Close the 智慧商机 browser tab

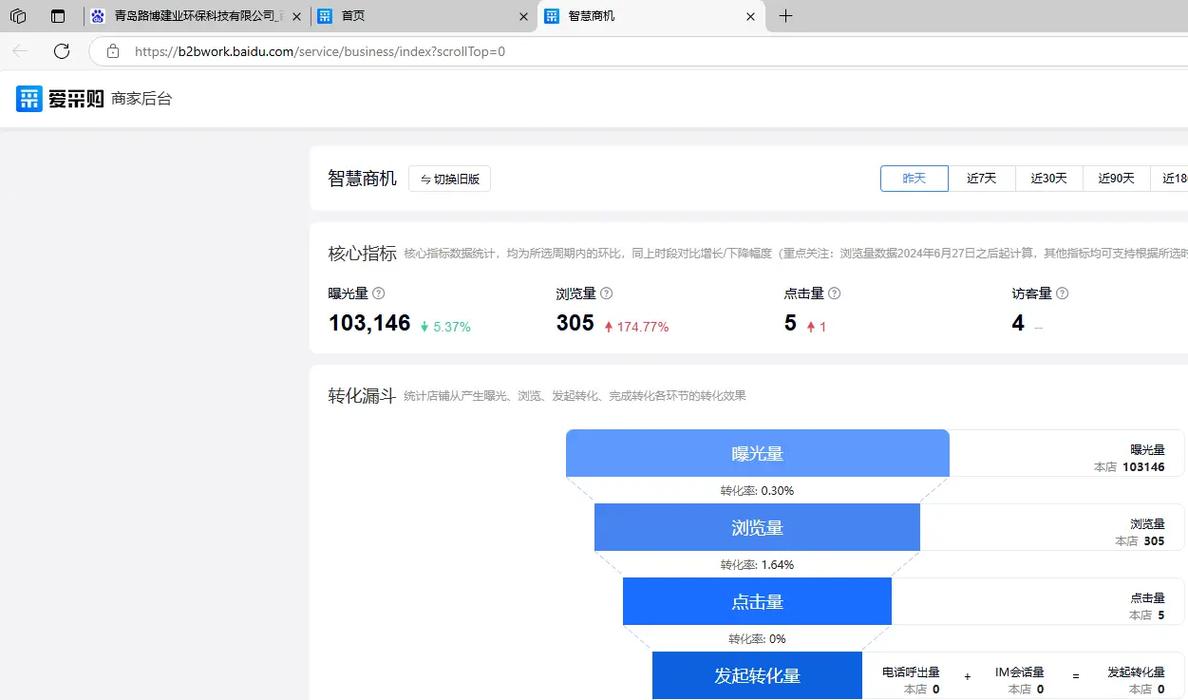[750, 16]
